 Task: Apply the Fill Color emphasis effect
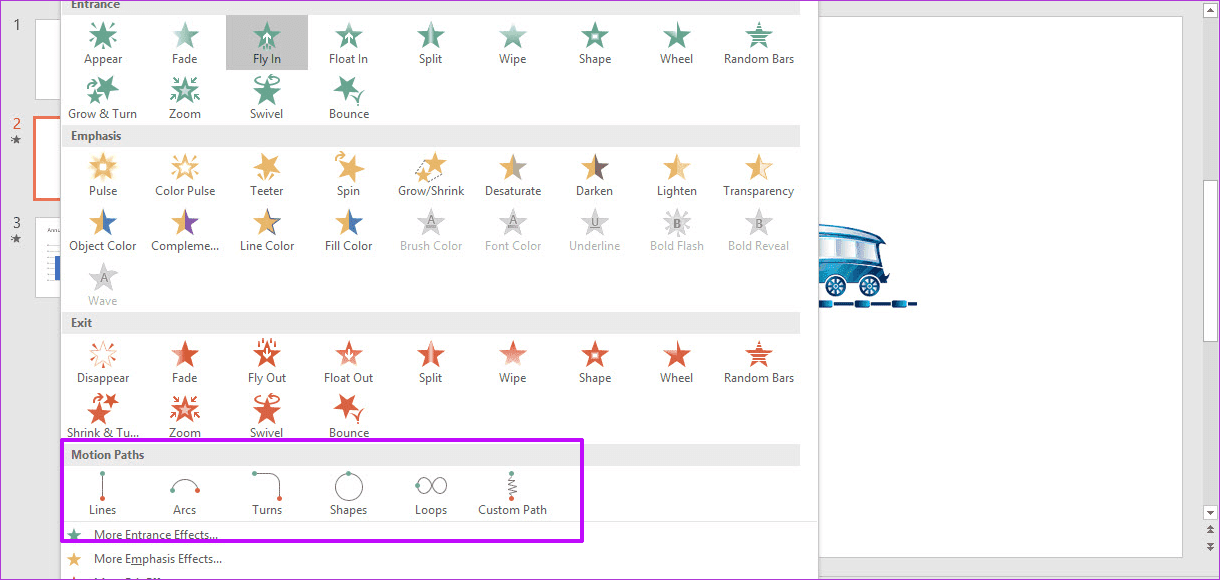[349, 230]
